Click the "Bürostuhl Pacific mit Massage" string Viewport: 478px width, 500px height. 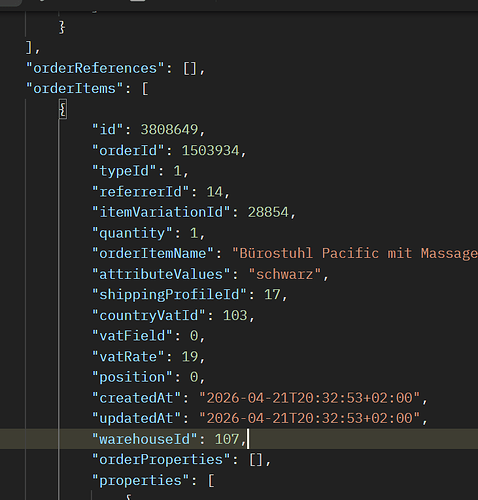click(x=355, y=253)
